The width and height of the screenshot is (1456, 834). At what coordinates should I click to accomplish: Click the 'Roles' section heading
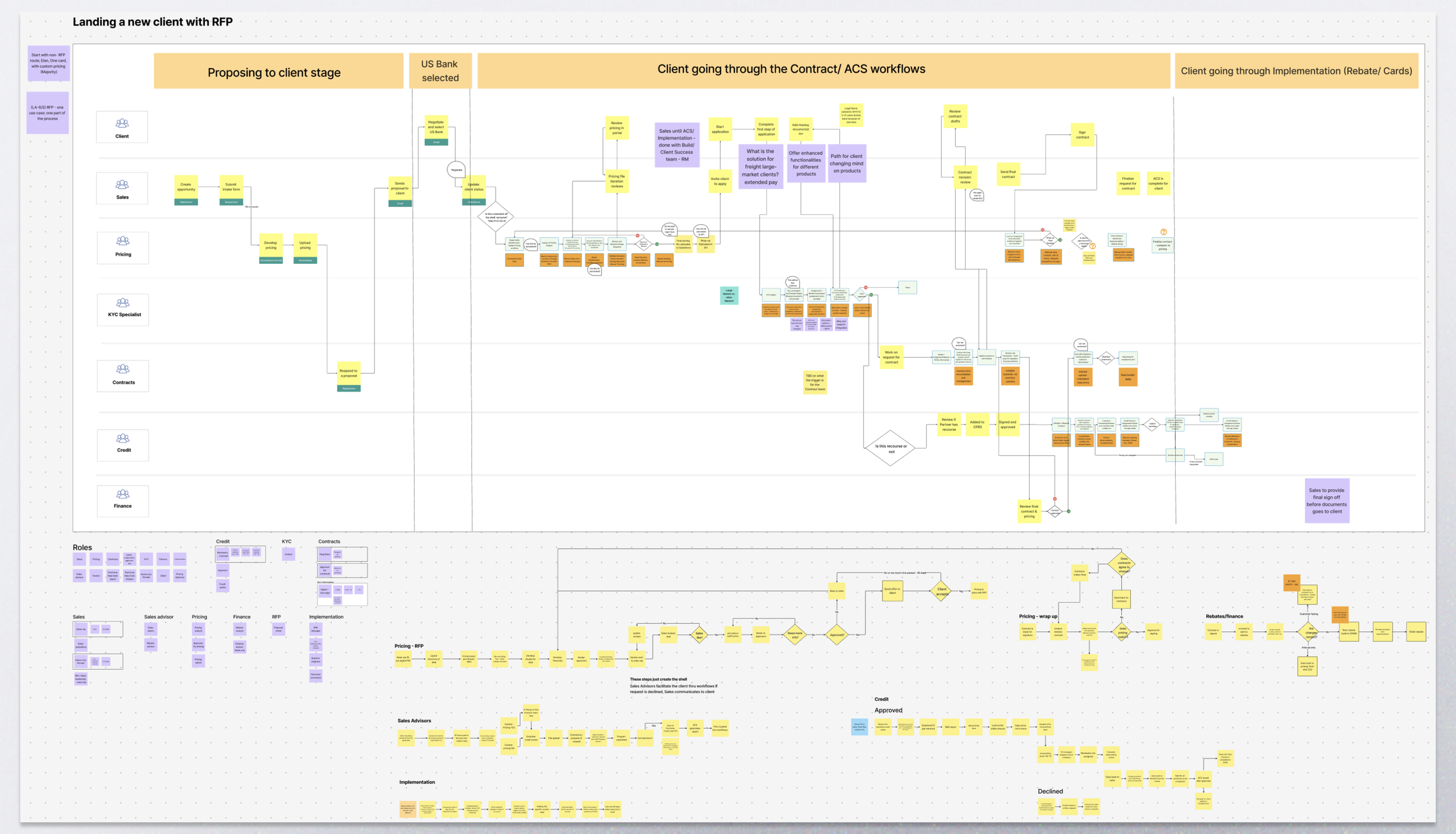pos(82,547)
